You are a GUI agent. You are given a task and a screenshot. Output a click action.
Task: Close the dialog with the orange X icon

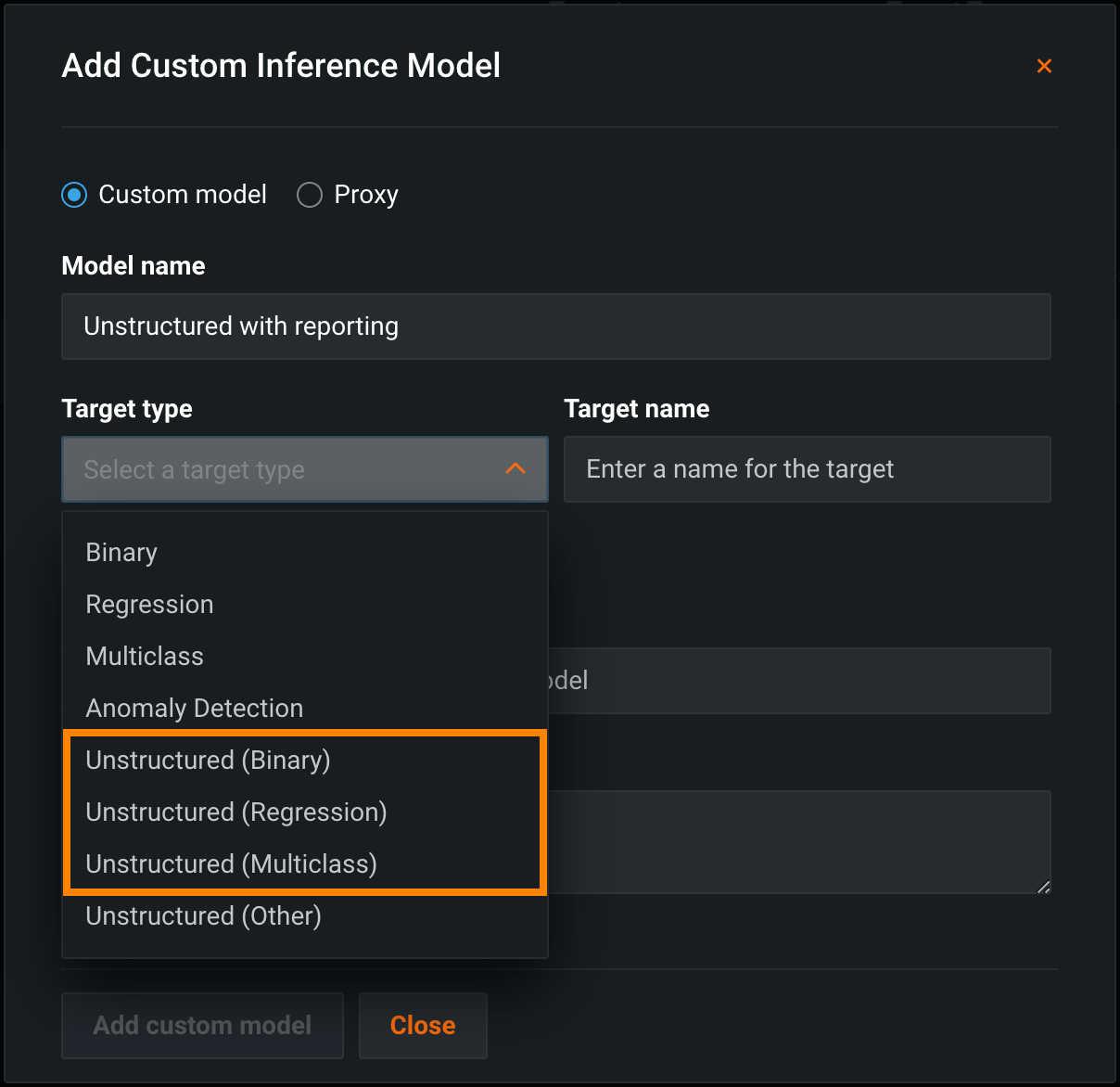1044,66
